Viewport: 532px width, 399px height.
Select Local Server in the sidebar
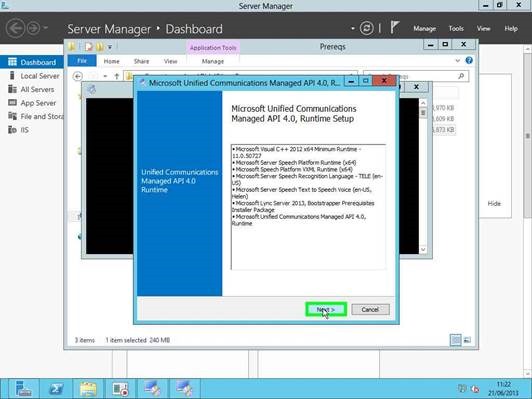[32, 76]
